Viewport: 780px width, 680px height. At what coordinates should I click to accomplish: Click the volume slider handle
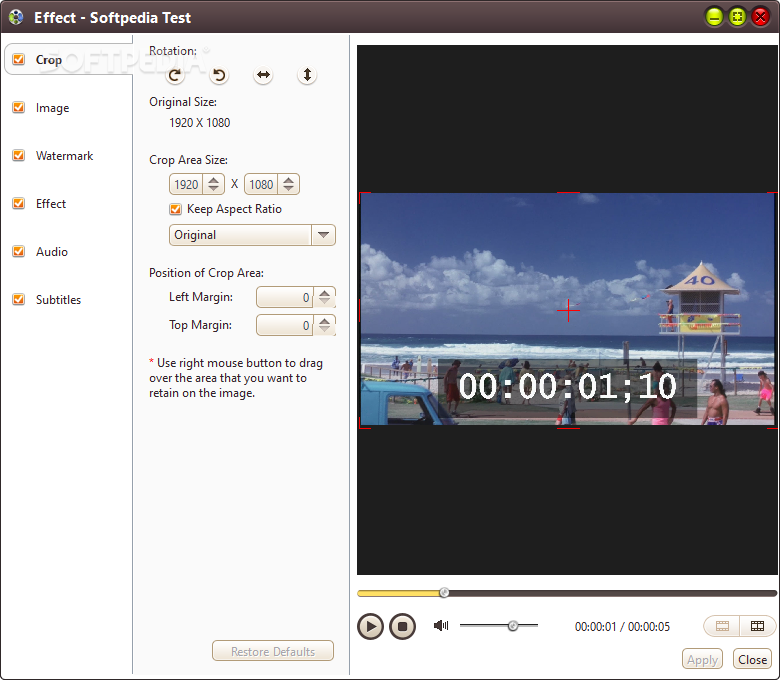[x=513, y=626]
